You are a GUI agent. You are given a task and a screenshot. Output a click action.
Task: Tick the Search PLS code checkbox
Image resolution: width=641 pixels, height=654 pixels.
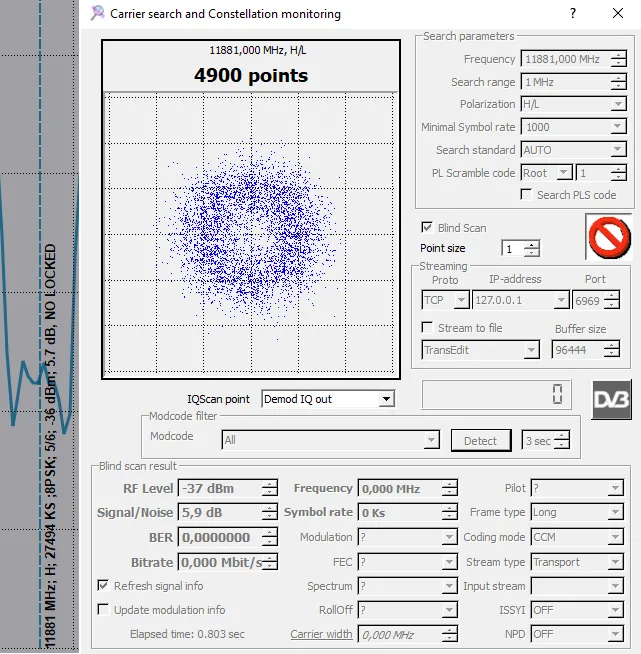[x=526, y=195]
